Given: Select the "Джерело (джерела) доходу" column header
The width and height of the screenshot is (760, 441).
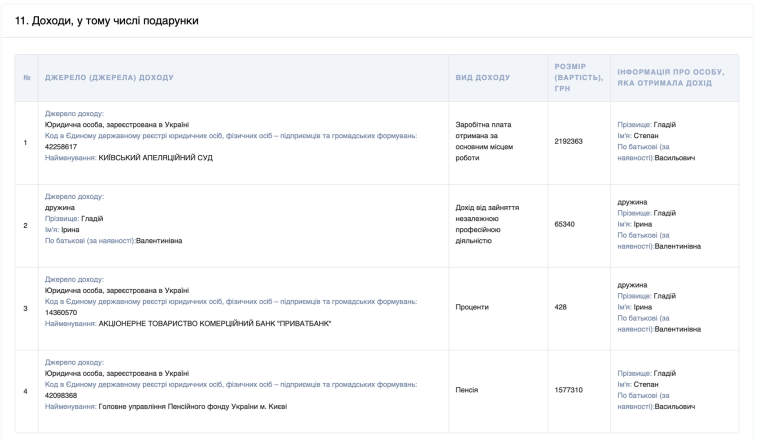Looking at the screenshot, I should [x=109, y=78].
